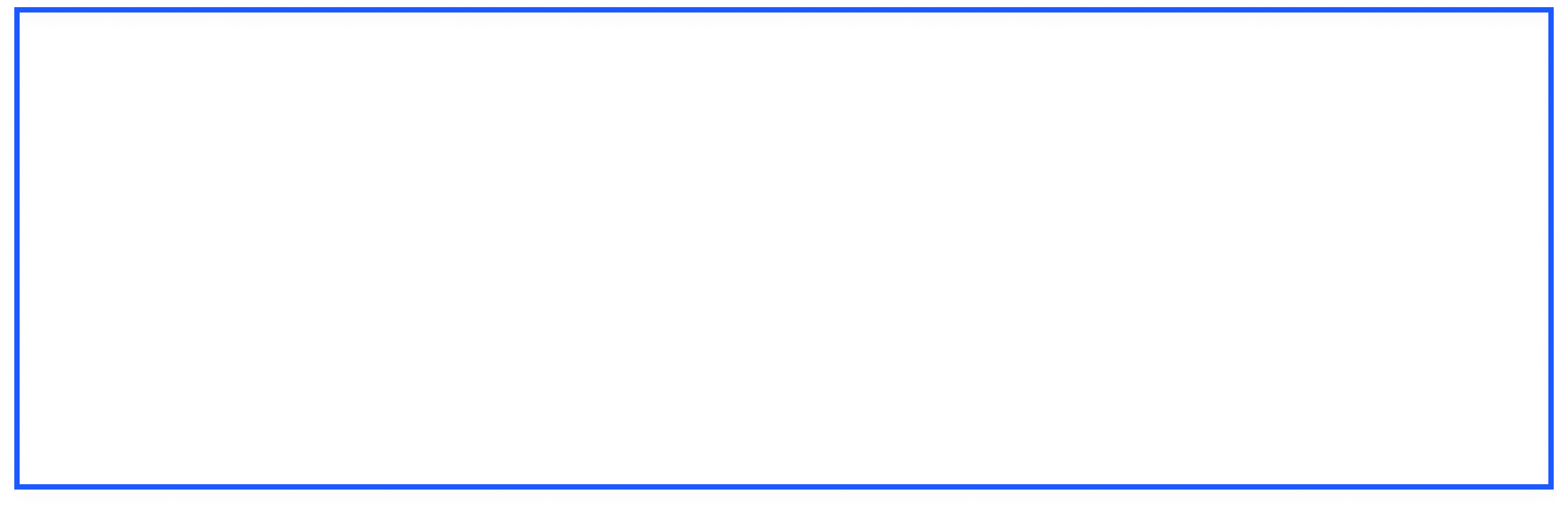
Task: Click the blue border's right edge
Action: (1551, 255)
